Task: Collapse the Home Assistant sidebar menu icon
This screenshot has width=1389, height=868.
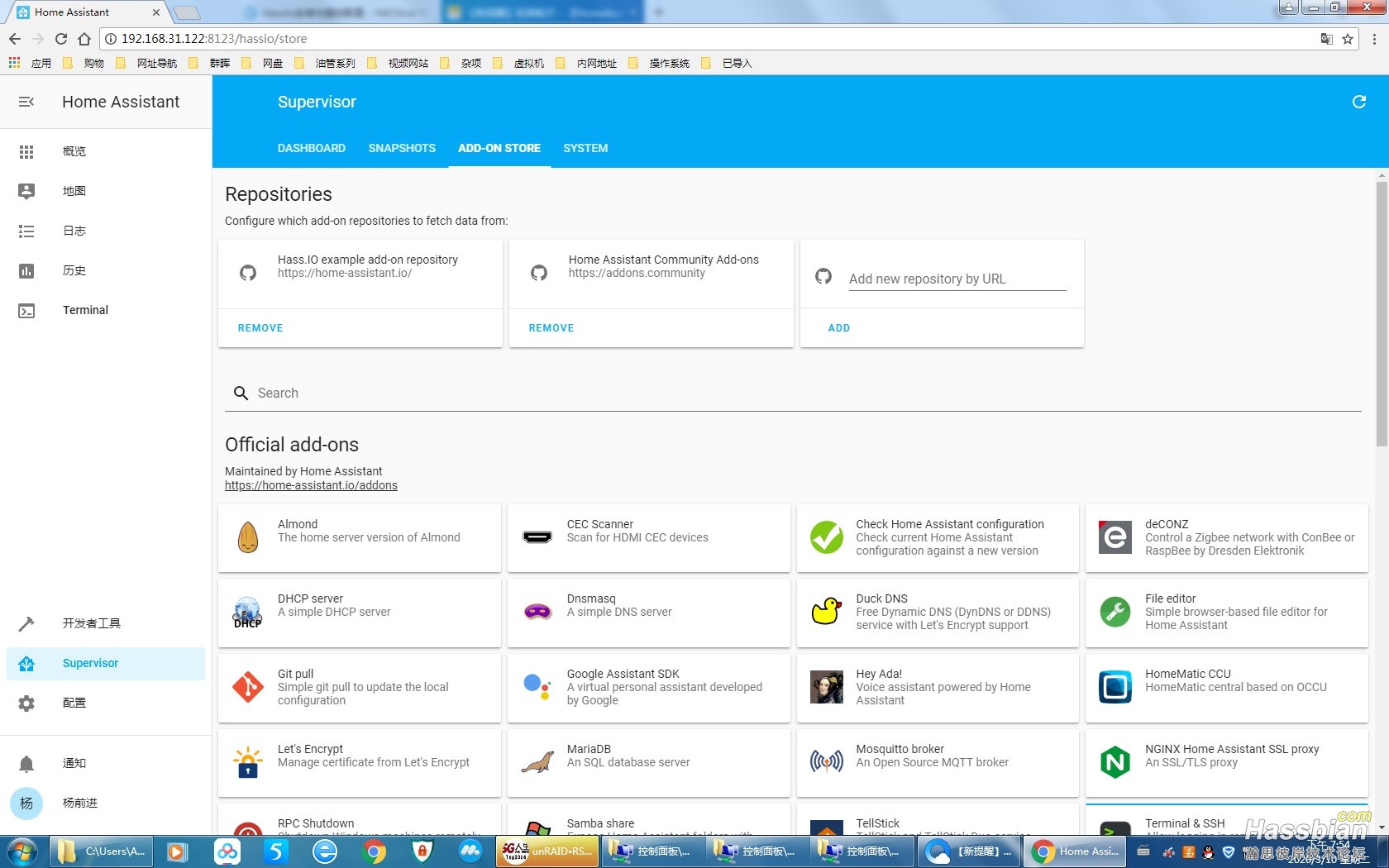Action: pyautogui.click(x=26, y=102)
